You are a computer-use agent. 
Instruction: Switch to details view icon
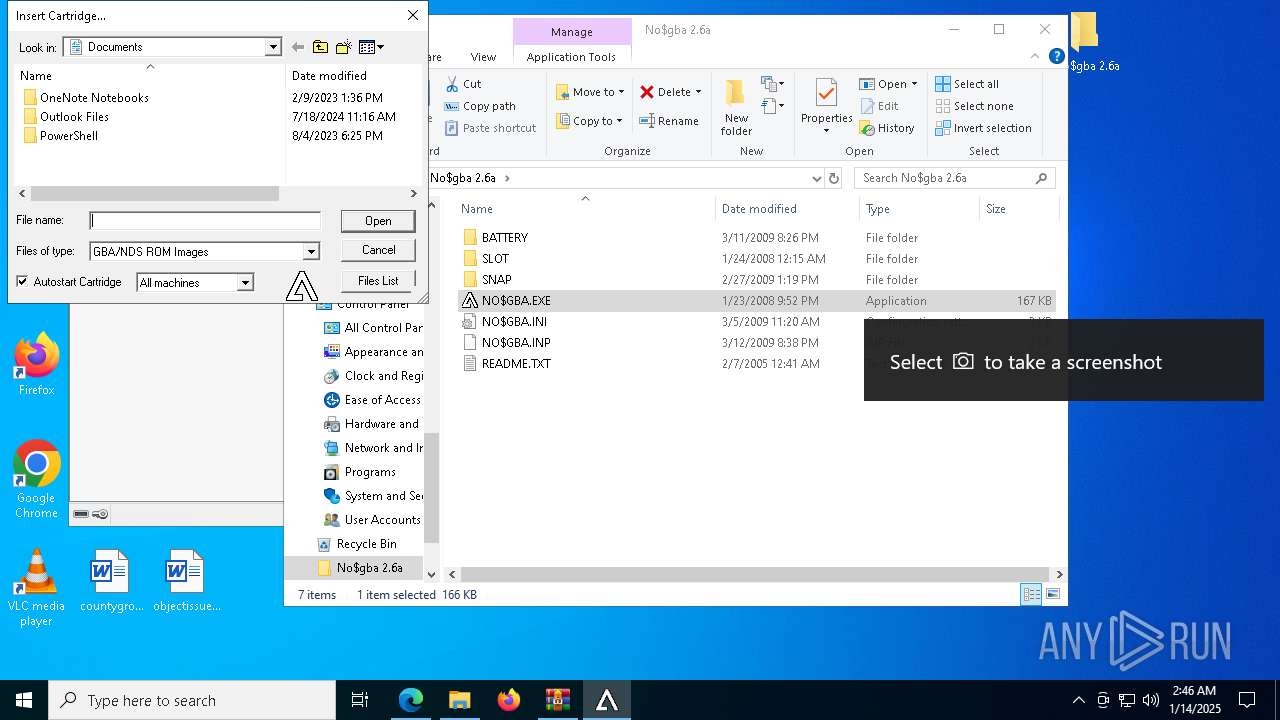point(1031,595)
